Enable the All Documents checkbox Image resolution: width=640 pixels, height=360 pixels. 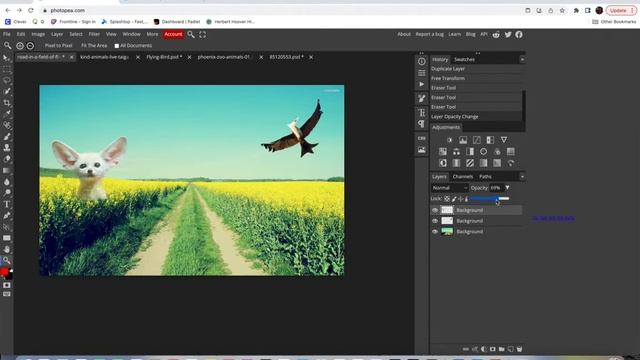[x=117, y=46]
